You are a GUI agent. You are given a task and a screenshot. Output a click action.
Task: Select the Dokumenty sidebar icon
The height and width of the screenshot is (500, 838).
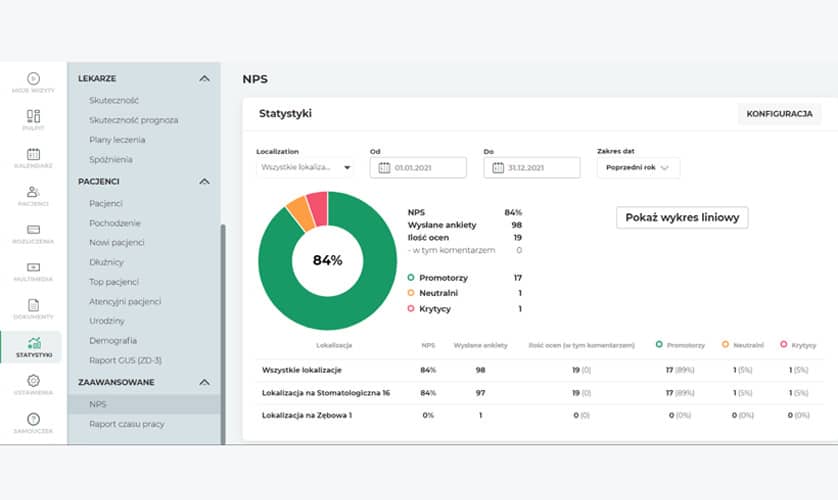[x=33, y=309]
